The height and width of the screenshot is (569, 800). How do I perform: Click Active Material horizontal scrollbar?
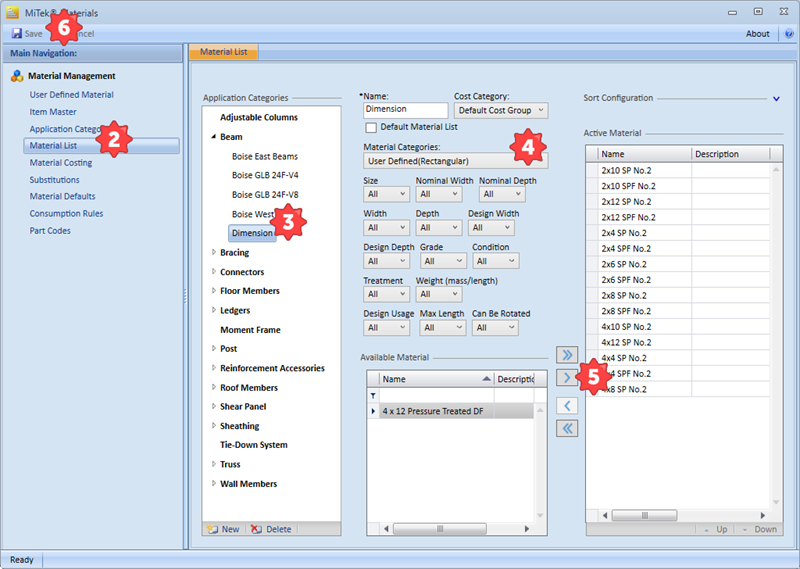pos(644,515)
